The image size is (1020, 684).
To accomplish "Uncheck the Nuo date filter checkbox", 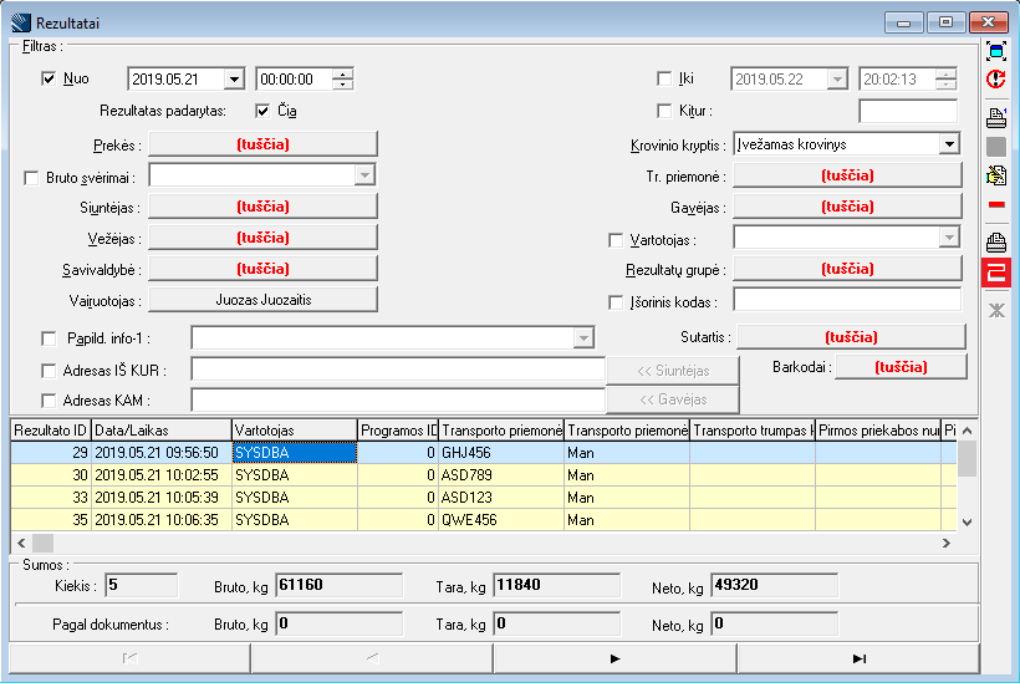I will click(49, 79).
